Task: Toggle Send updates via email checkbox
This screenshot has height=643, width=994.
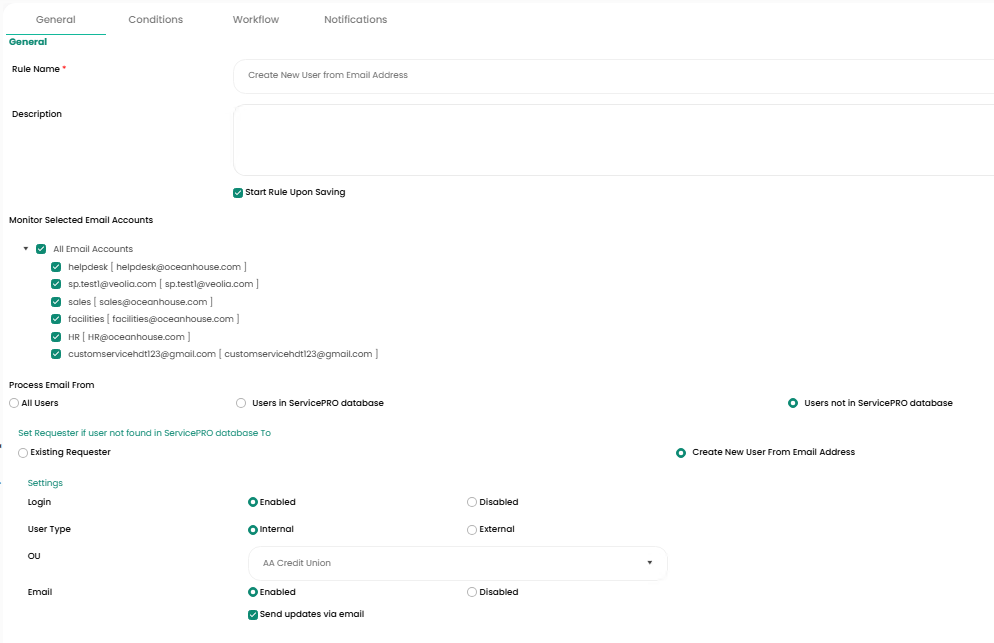Action: click(x=253, y=615)
